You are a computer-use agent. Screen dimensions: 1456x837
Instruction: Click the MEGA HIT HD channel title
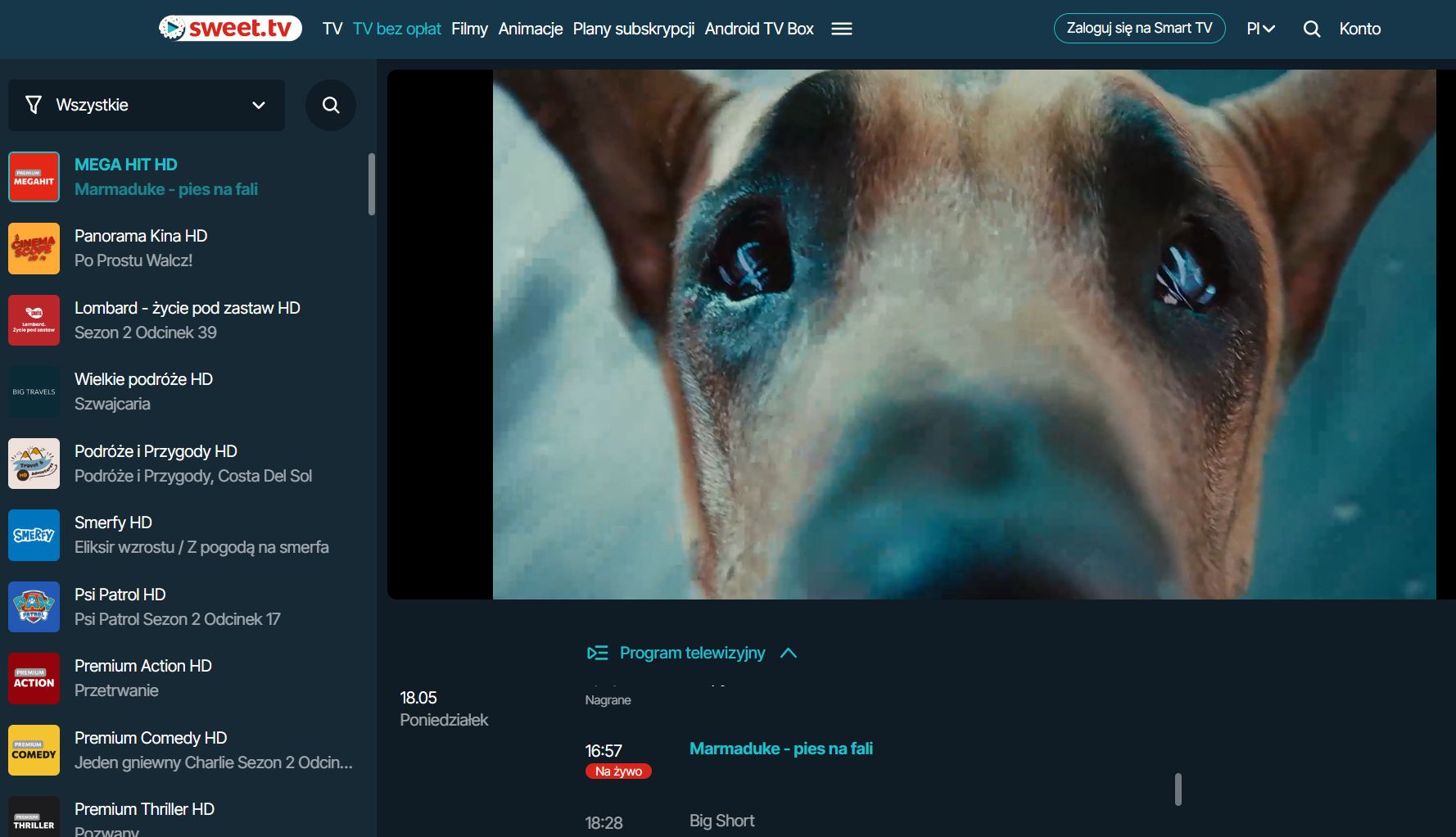[x=126, y=165]
